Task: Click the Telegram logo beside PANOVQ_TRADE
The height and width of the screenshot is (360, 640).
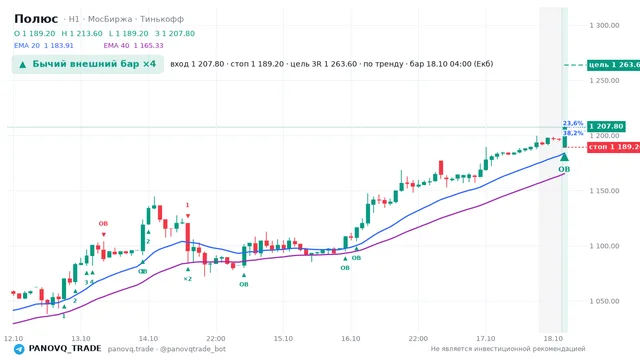Action: [x=19, y=349]
